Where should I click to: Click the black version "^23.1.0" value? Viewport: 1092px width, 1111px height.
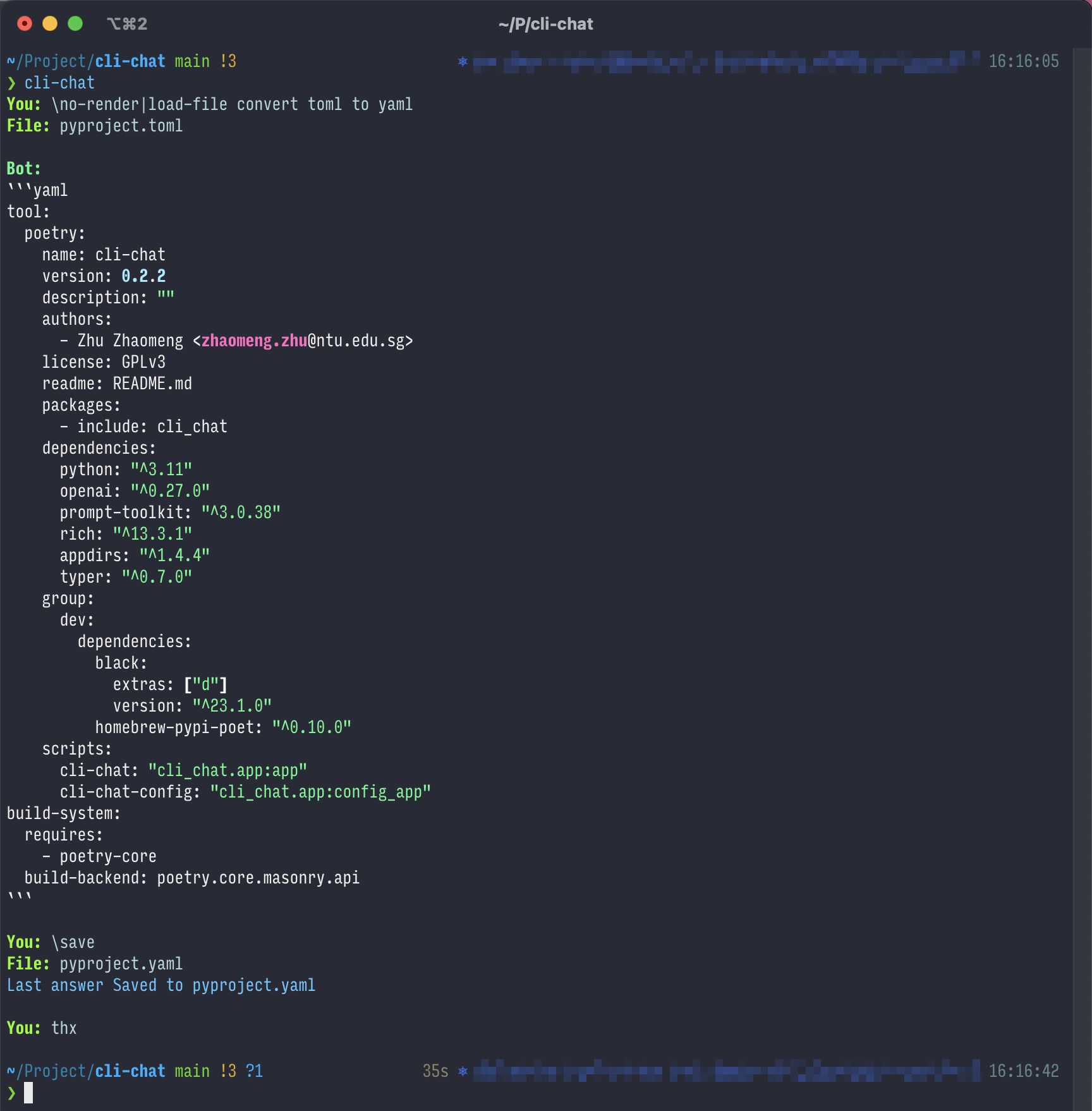[232, 706]
